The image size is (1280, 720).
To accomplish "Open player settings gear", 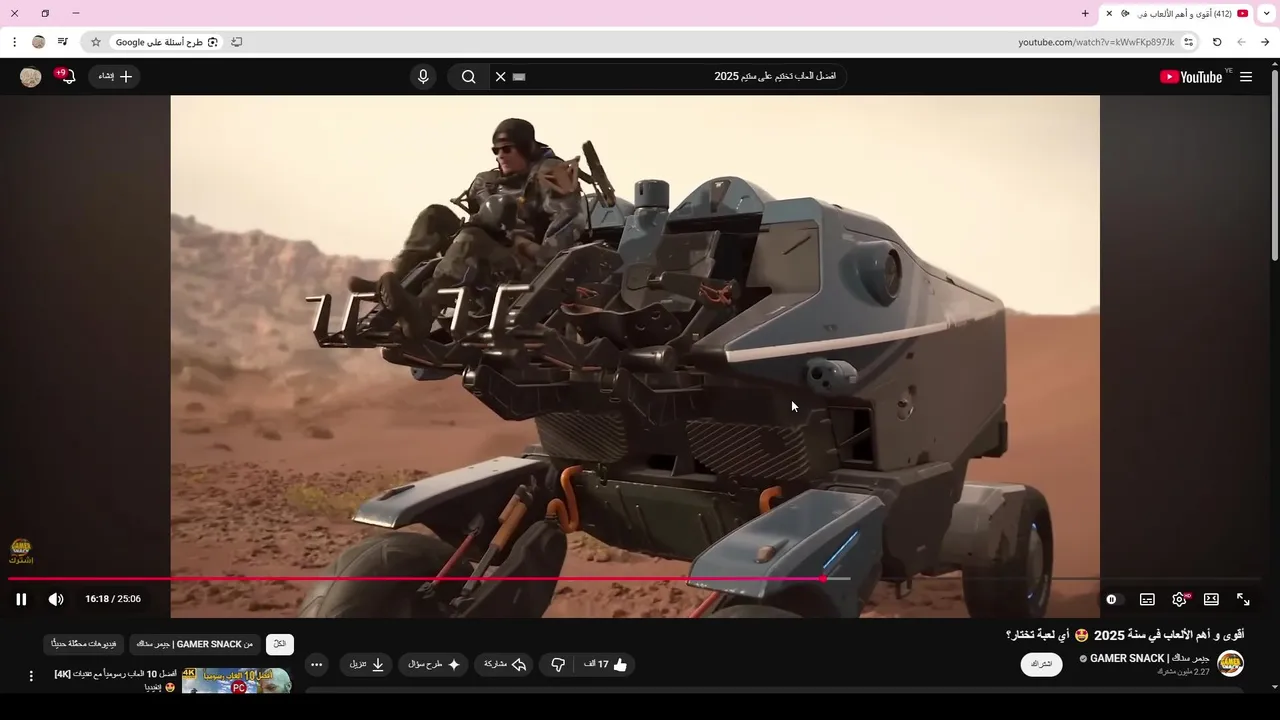I will point(1179,599).
